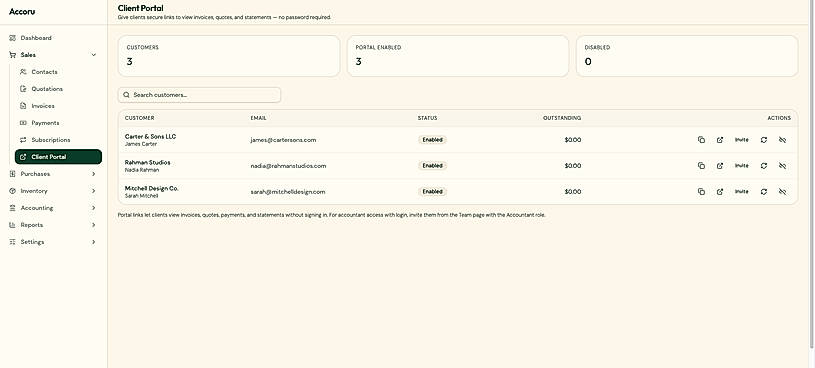Expand the Purchases menu chevron
Viewport: 815px width, 368px height.
coord(94,174)
